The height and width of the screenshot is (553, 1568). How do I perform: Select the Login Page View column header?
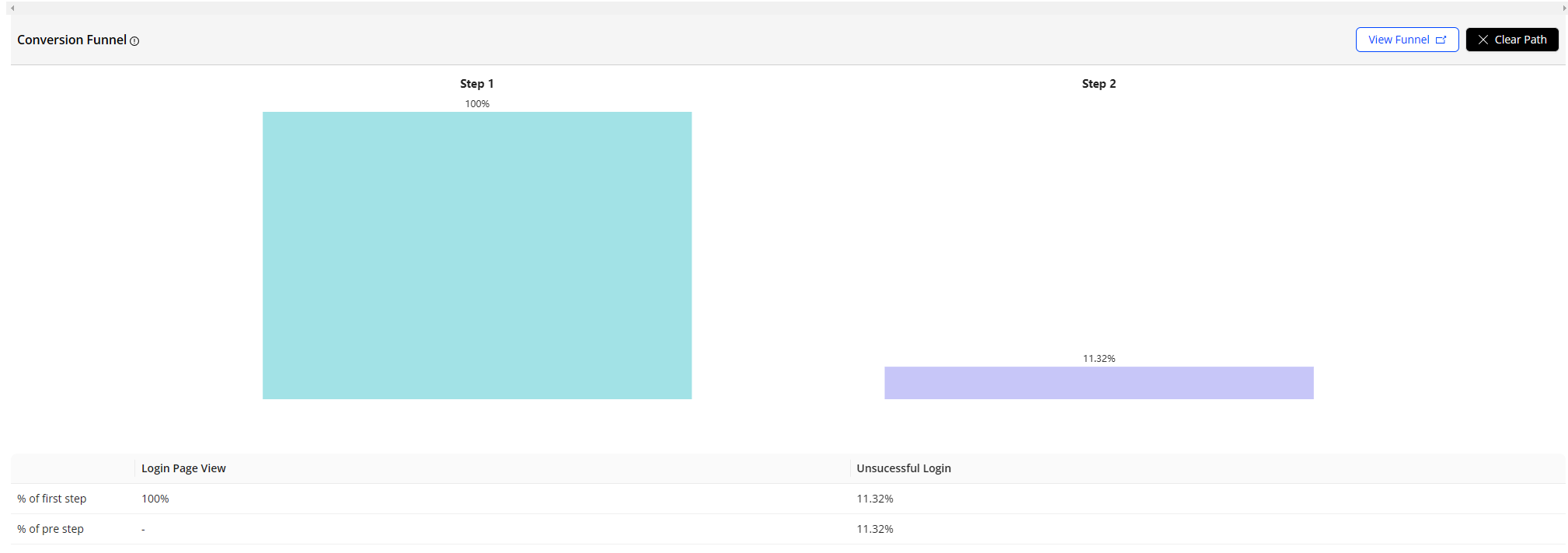183,468
